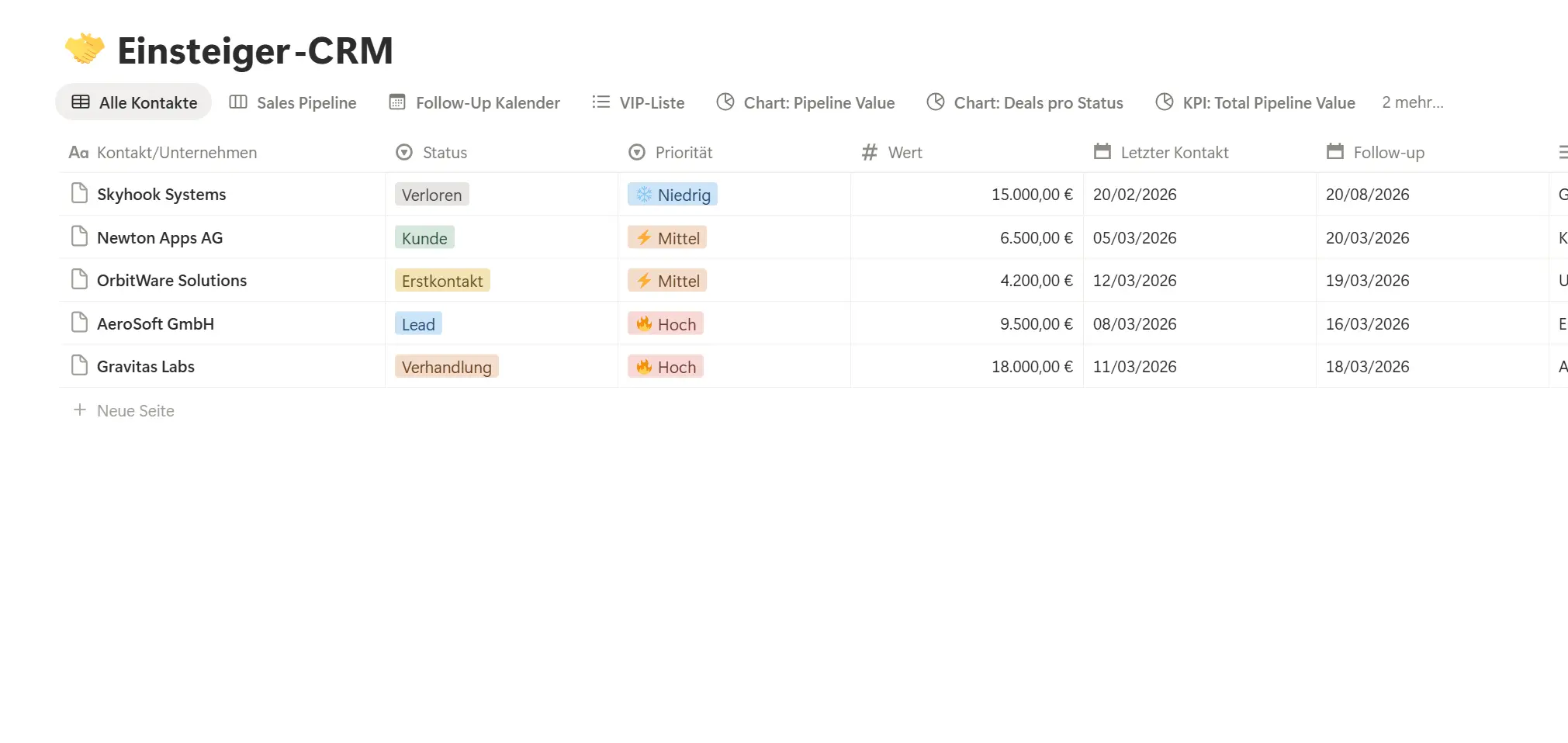Click the page icon next to Newton Apps AG
The image size is (1568, 743).
(78, 237)
